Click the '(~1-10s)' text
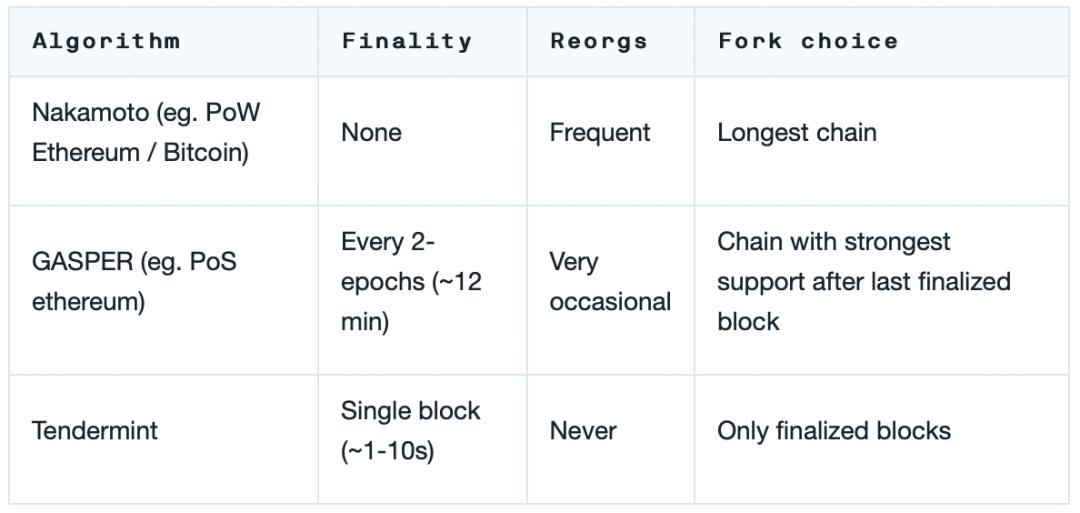 (x=388, y=451)
